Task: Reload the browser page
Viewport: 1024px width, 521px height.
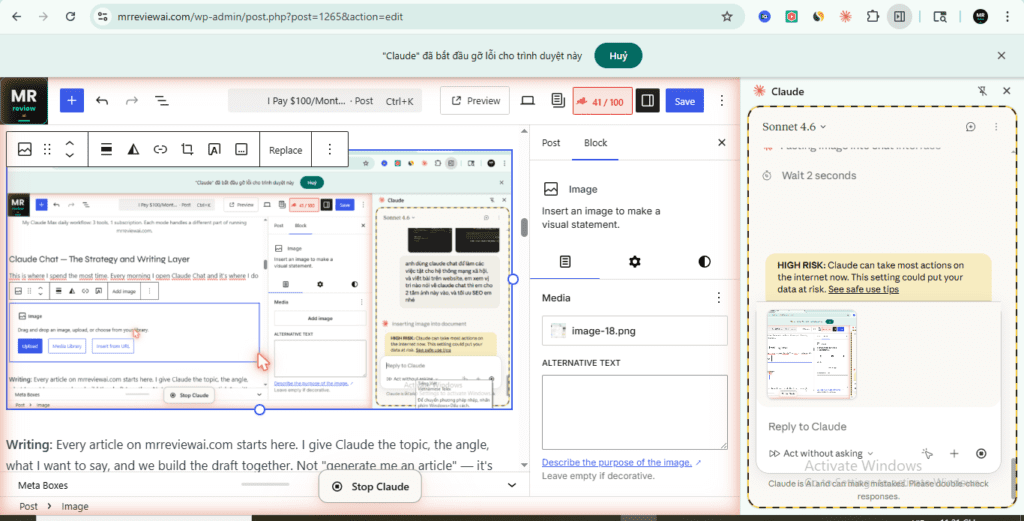Action: coord(70,16)
